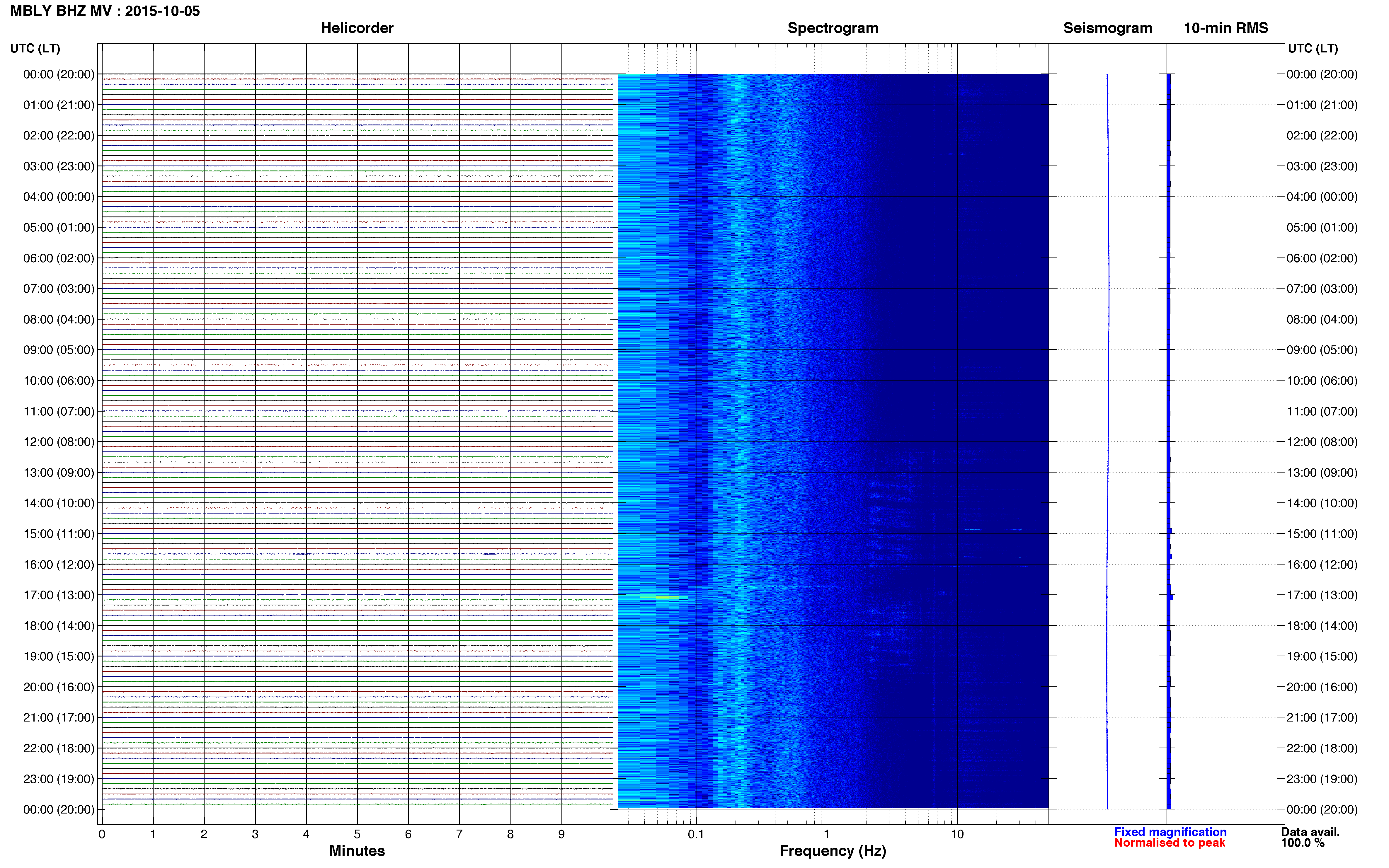Click tick label '1' on the Frequency axis
The image size is (1389, 868).
[827, 834]
